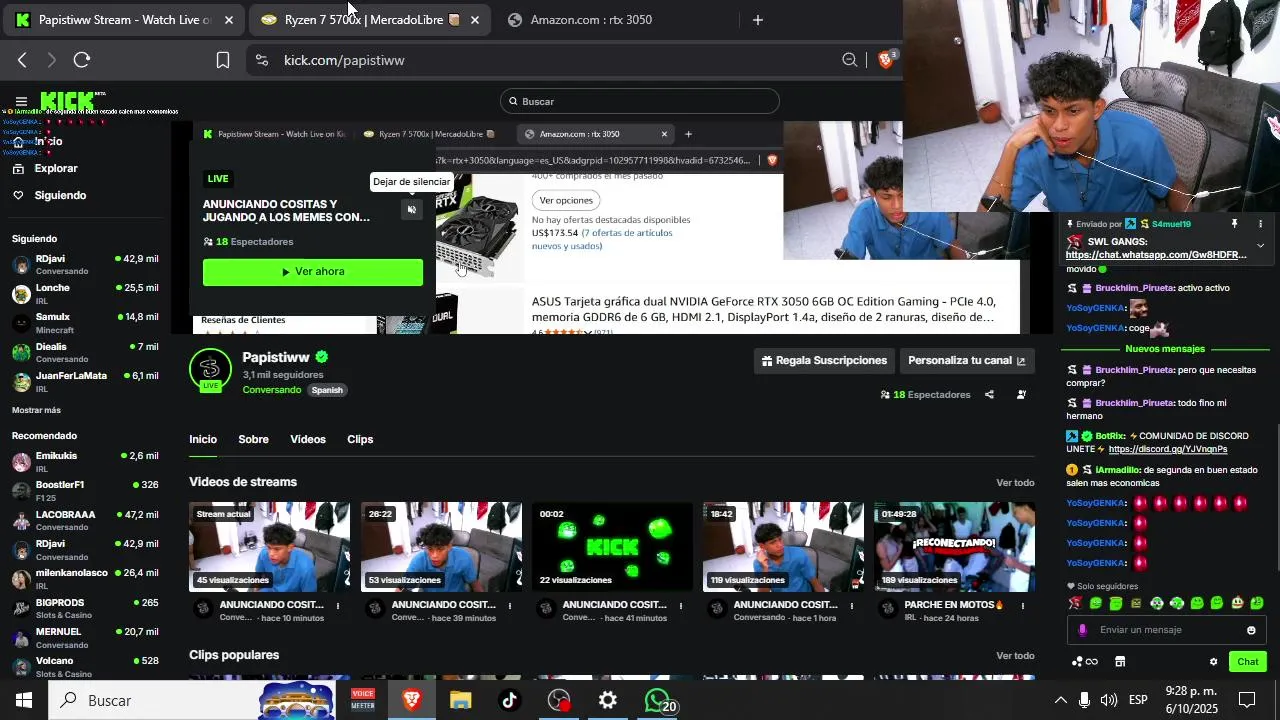Expand followed channels with Mostrar más
Viewport: 1280px width, 720px height.
[x=36, y=410]
